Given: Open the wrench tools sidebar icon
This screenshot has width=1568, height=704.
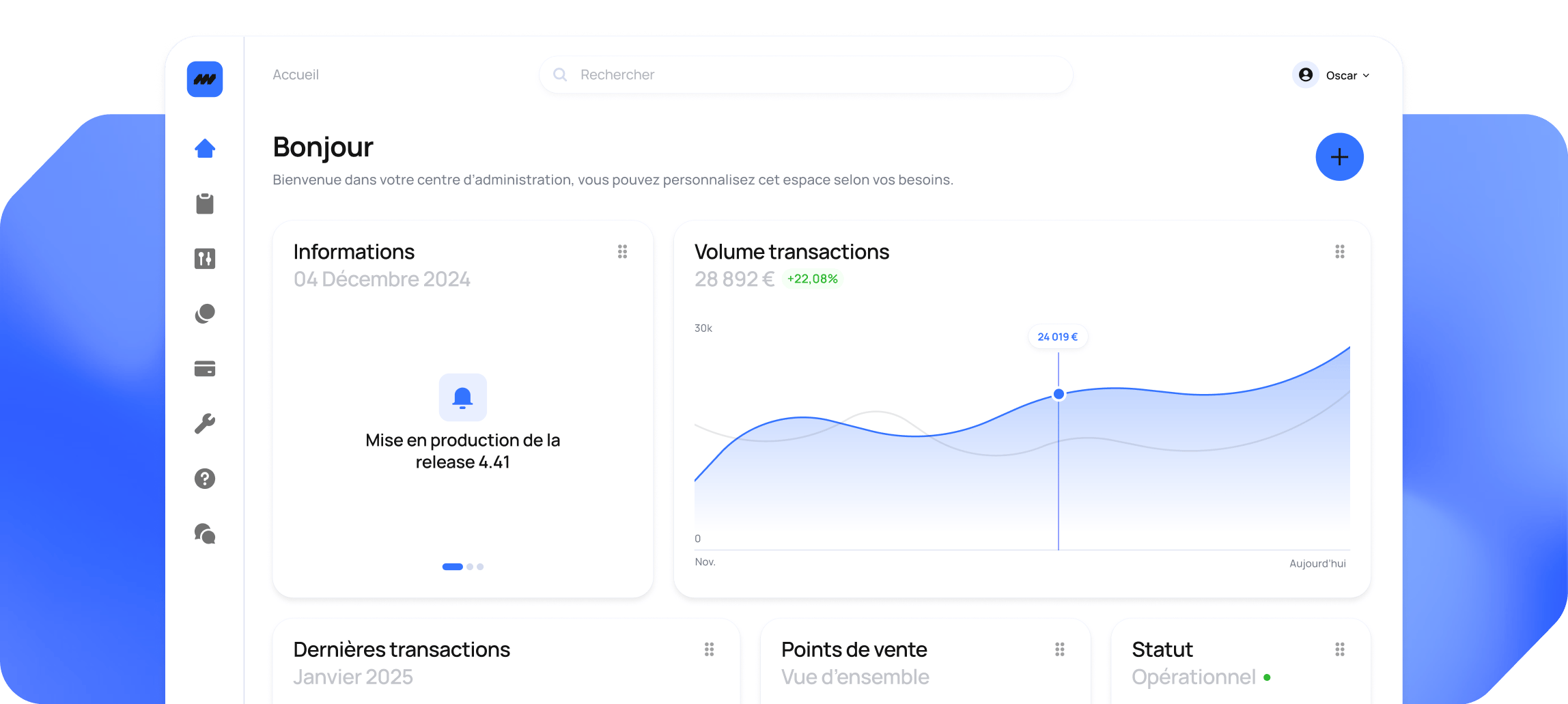Looking at the screenshot, I should pyautogui.click(x=205, y=424).
